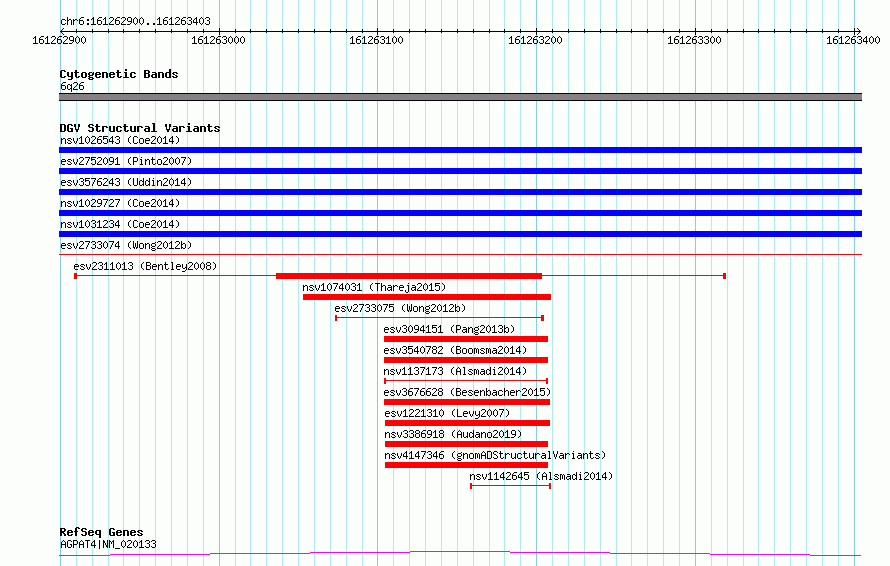Click the esv2311013 (Bentley2008) label

click(x=145, y=266)
